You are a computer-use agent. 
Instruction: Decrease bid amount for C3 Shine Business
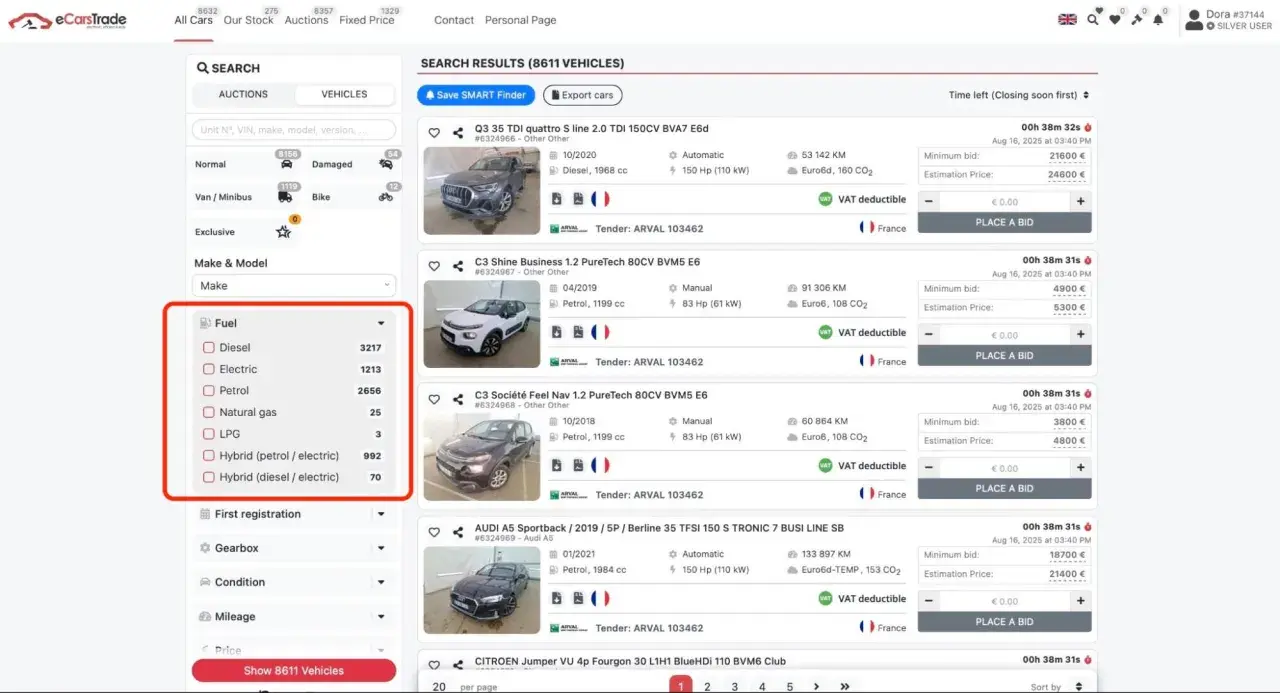(929, 334)
